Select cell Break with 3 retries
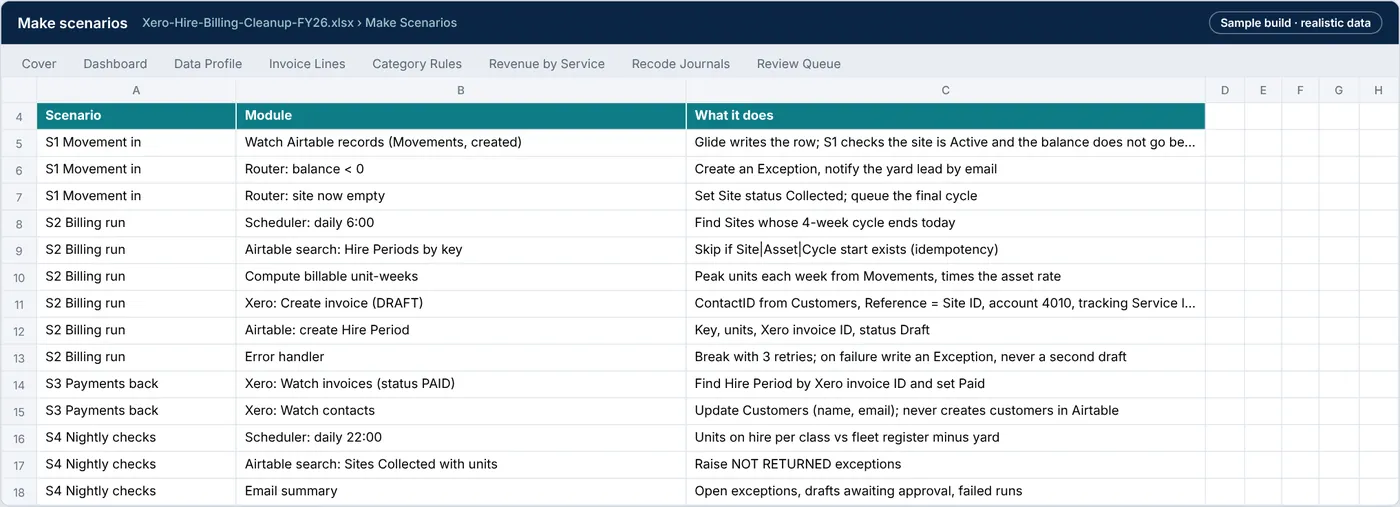Image resolution: width=1400 pixels, height=507 pixels. (x=946, y=357)
